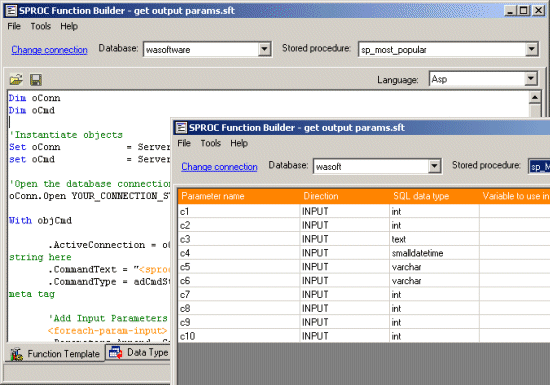Click the INPUT direction cell of c1

(345, 211)
